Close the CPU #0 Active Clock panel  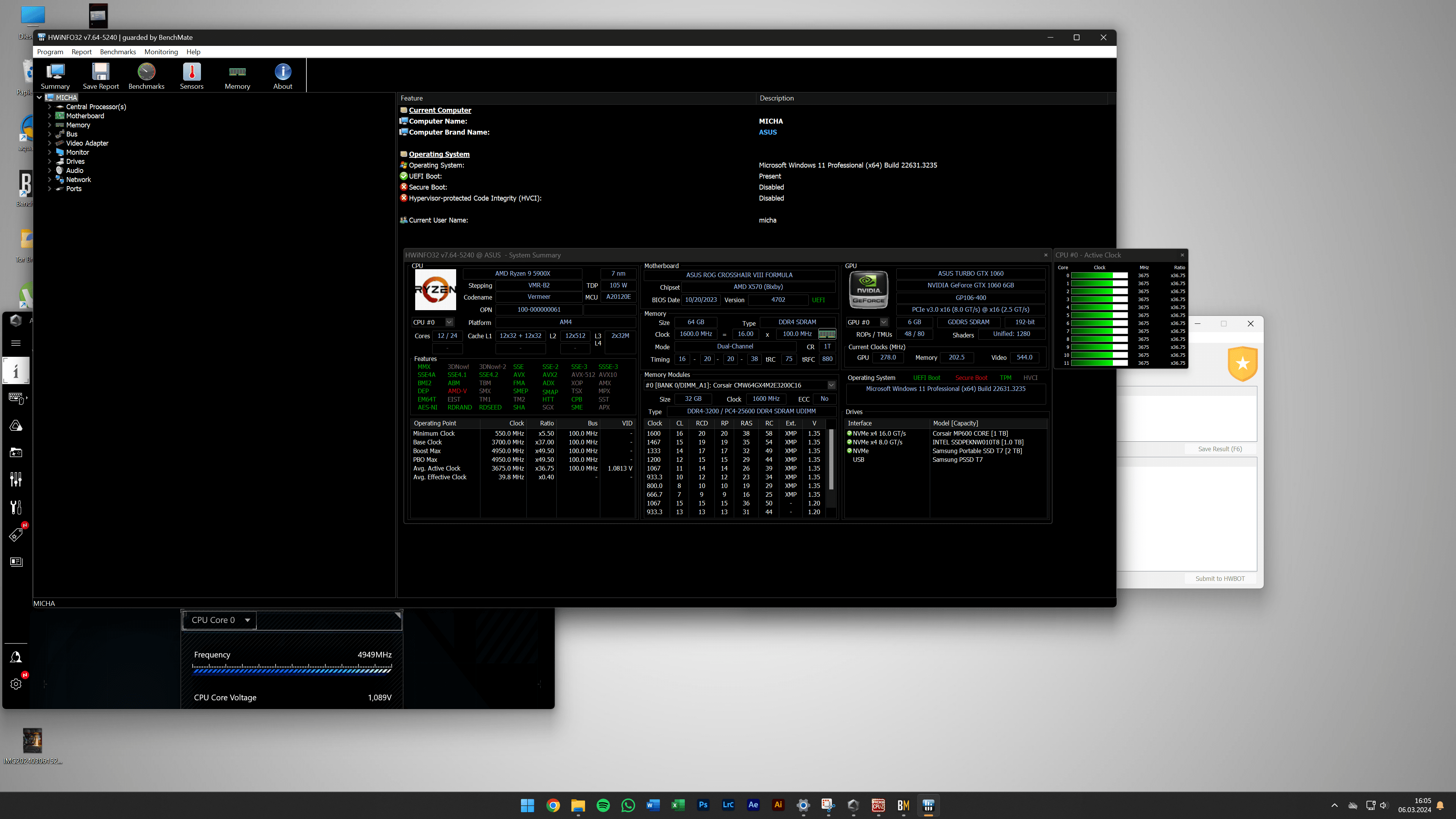click(1182, 255)
